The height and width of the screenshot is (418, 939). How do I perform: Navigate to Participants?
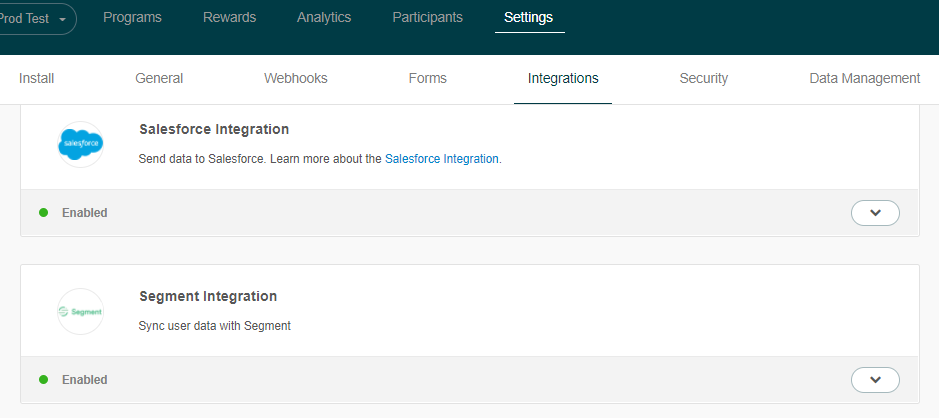[428, 17]
